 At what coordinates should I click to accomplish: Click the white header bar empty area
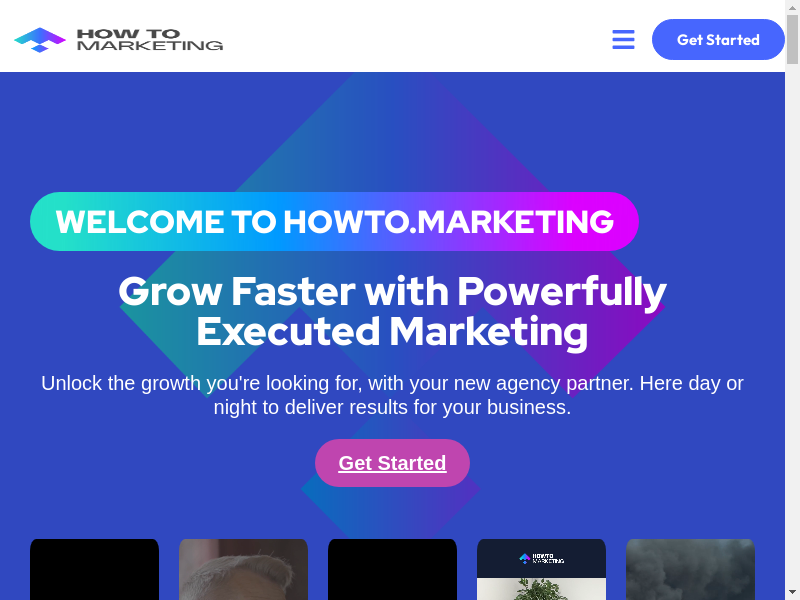(x=408, y=36)
